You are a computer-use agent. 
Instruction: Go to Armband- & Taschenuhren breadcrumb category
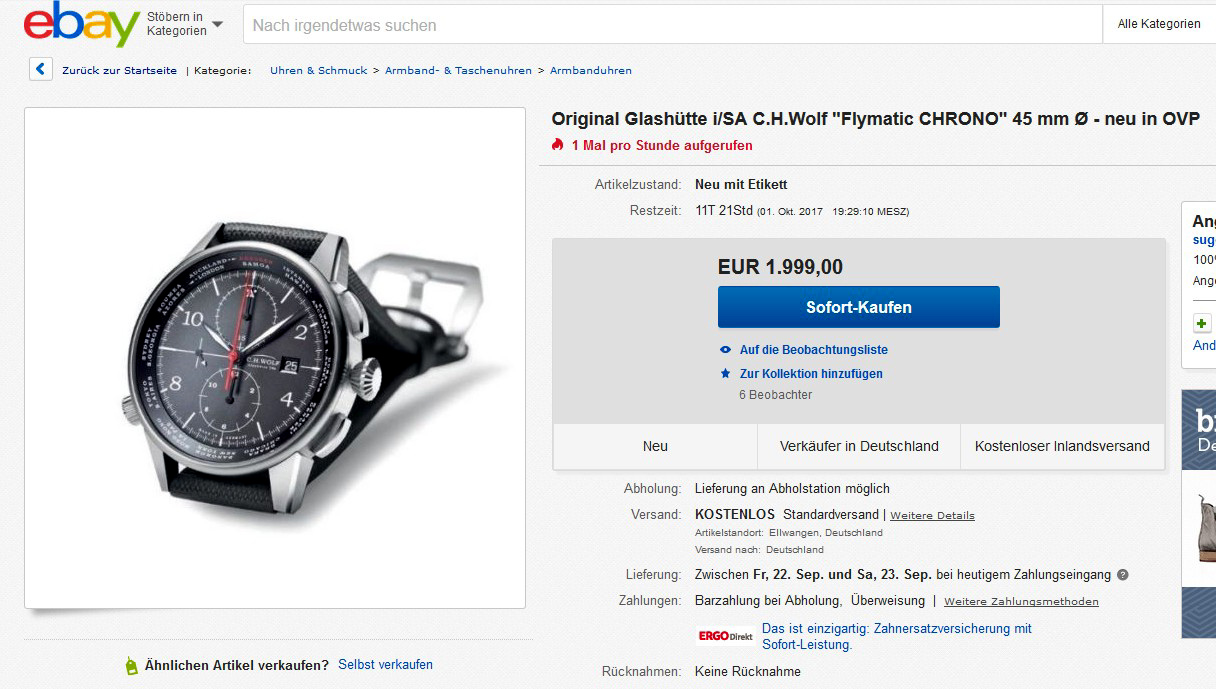pos(458,71)
